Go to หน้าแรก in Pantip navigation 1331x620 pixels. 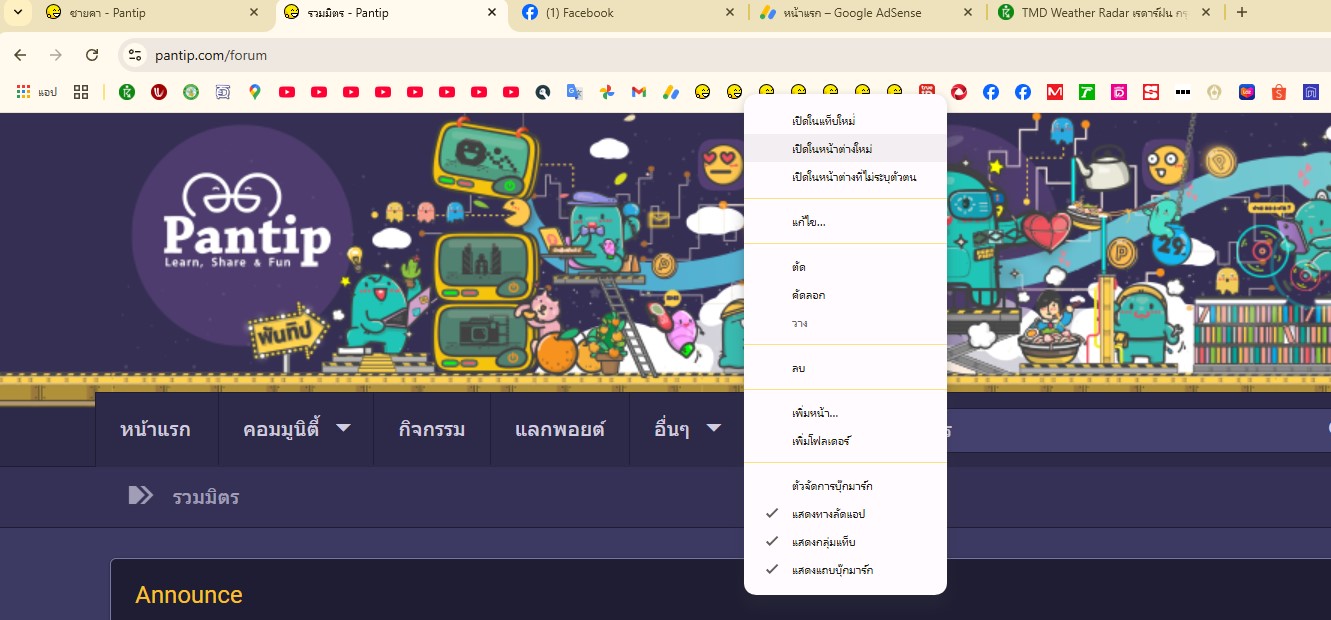155,430
